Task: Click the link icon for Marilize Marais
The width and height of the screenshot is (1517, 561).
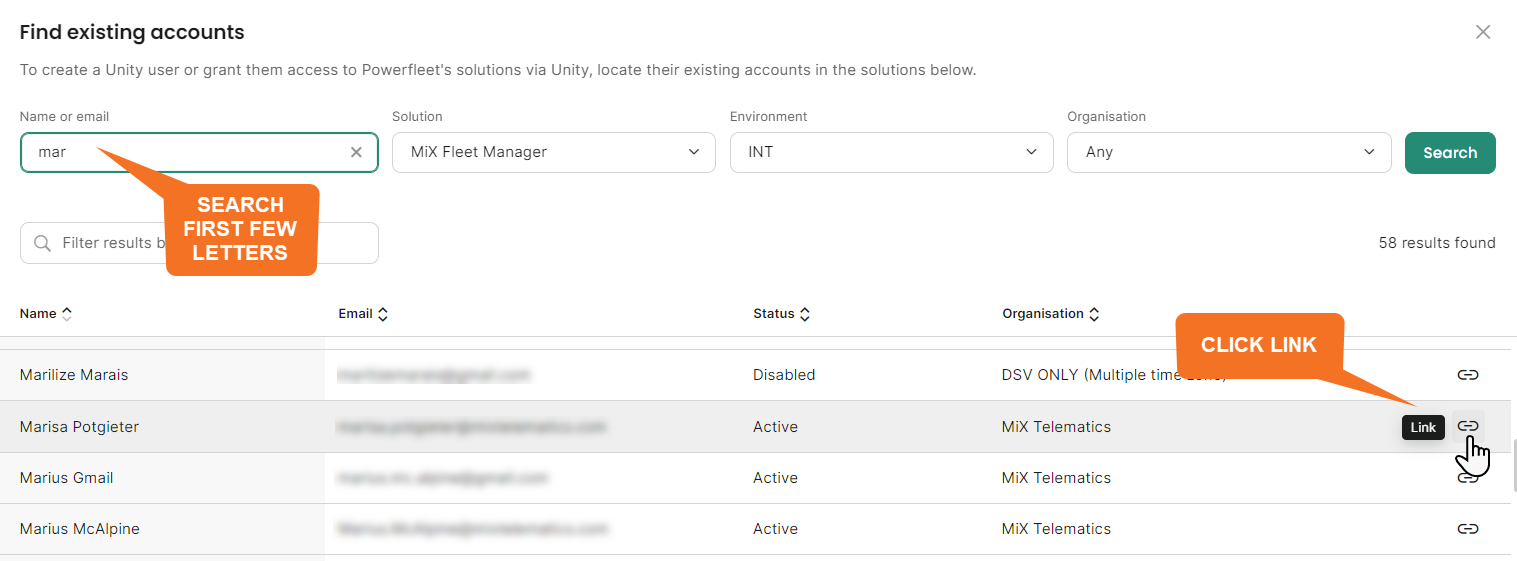Action: [x=1467, y=375]
